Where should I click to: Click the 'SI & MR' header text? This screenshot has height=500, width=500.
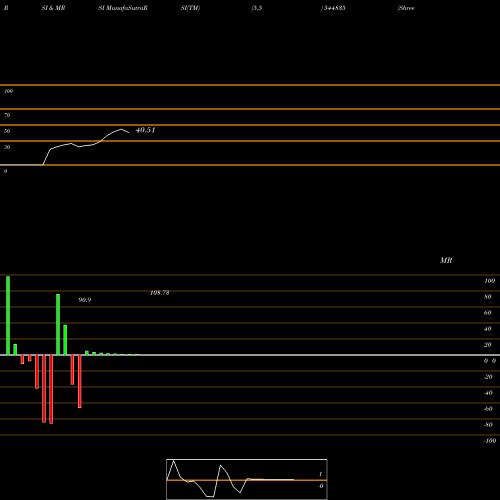click(x=53, y=8)
